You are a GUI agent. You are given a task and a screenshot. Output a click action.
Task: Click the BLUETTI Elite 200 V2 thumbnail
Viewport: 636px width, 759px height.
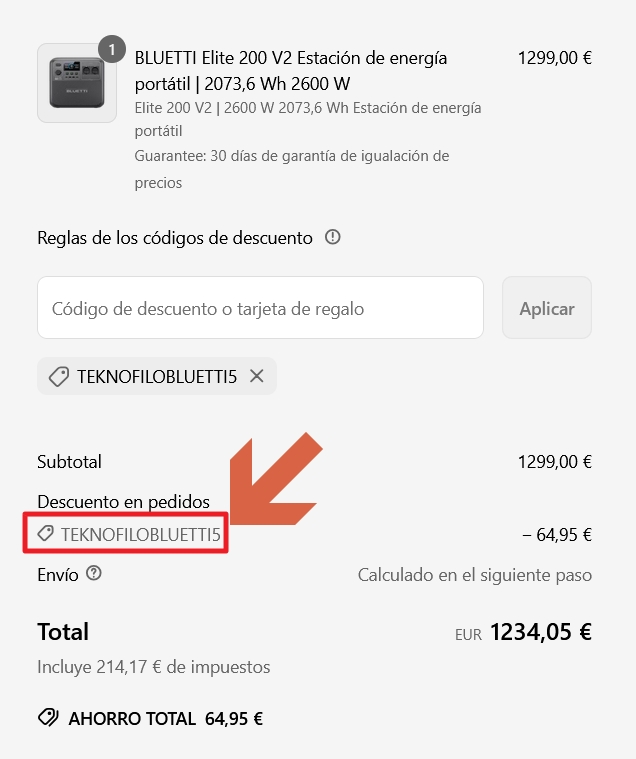(77, 83)
